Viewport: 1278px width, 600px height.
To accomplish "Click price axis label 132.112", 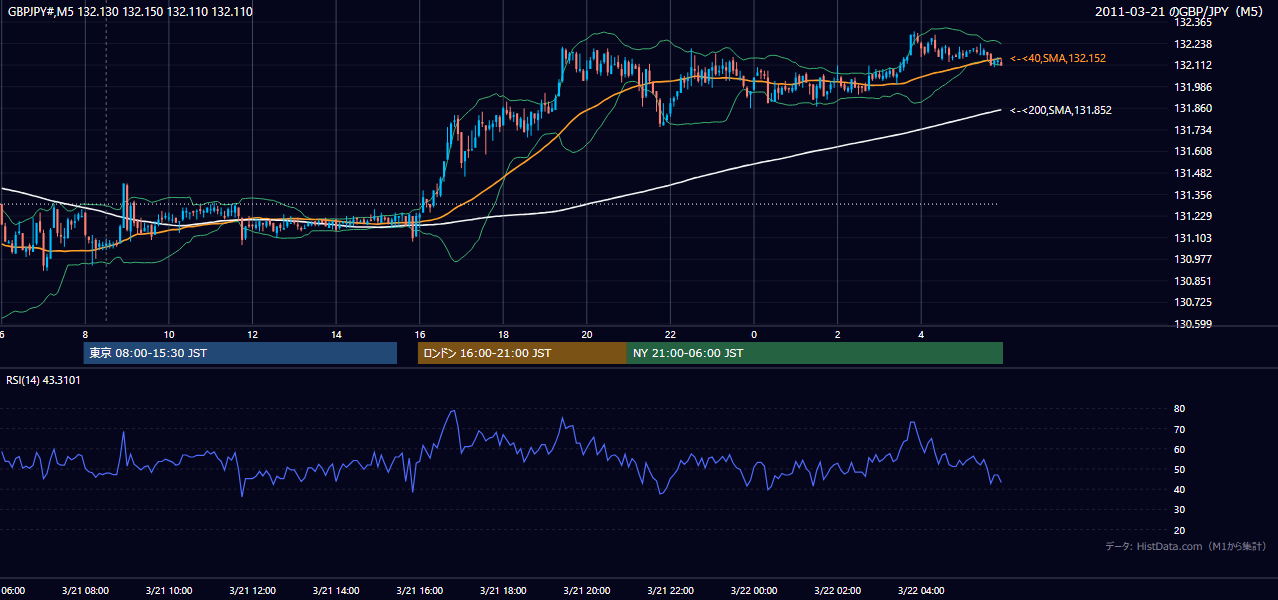I will 1192,65.
